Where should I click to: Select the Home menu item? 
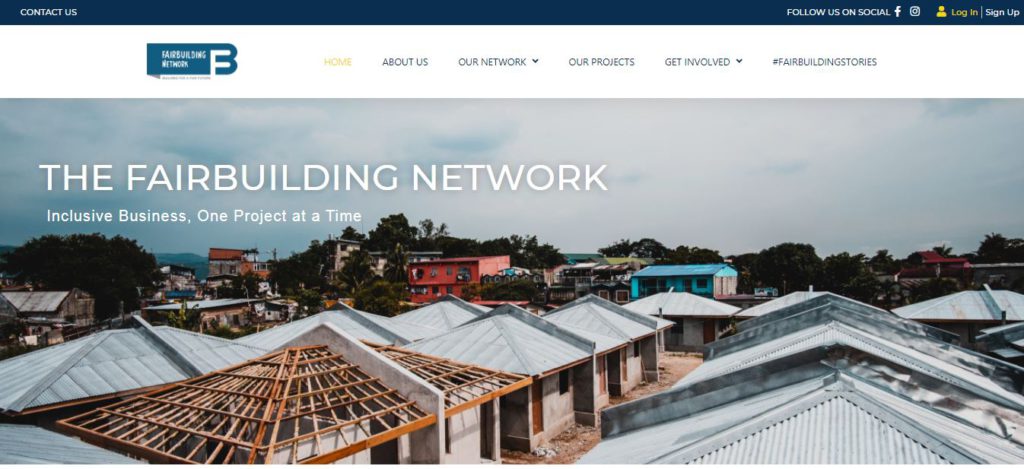pos(338,62)
